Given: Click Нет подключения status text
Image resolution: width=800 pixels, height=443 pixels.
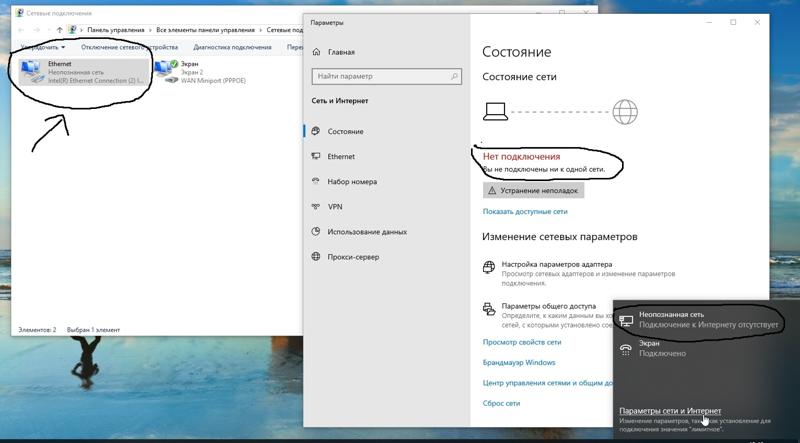Looking at the screenshot, I should coord(521,157).
